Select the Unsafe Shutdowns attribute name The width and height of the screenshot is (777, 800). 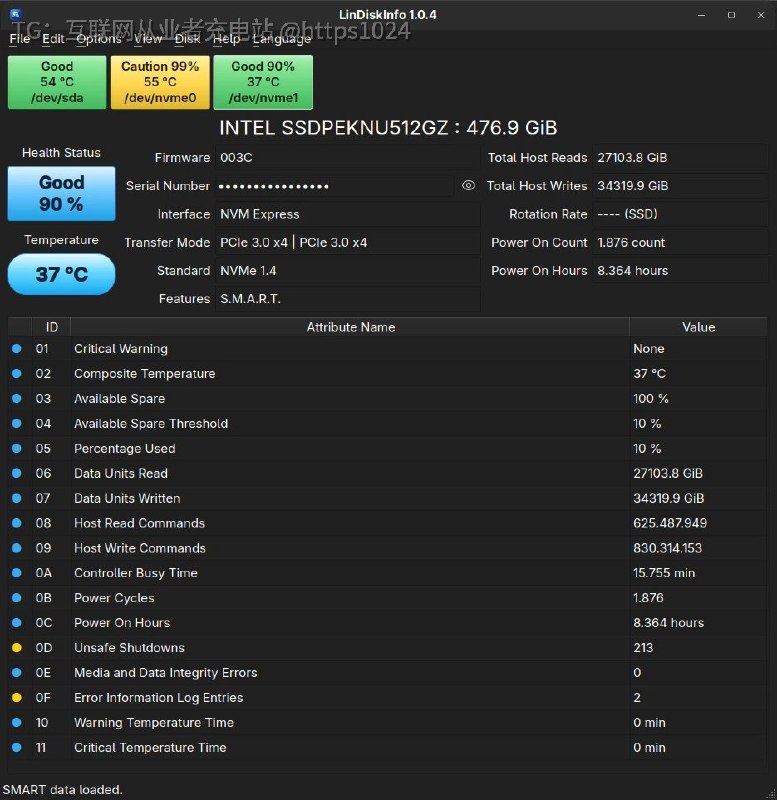[x=130, y=647]
